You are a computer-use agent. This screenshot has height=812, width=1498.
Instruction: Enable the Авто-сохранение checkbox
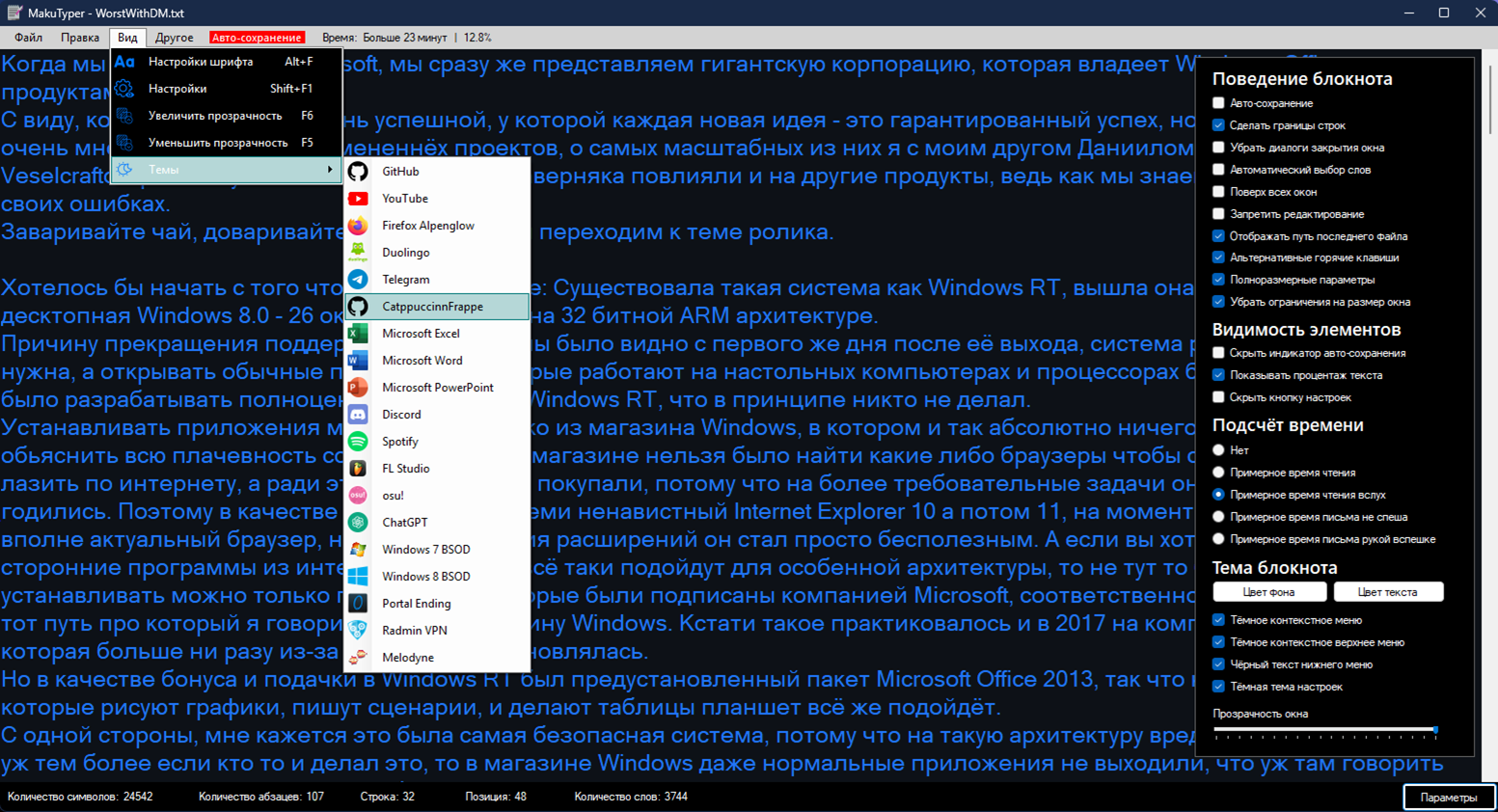click(1218, 103)
